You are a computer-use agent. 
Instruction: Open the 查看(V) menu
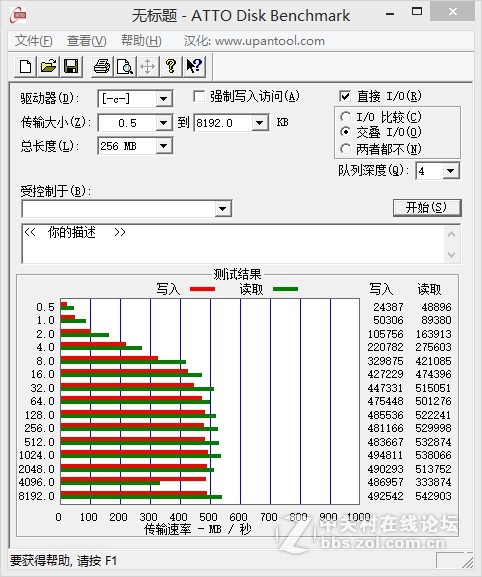pyautogui.click(x=87, y=41)
